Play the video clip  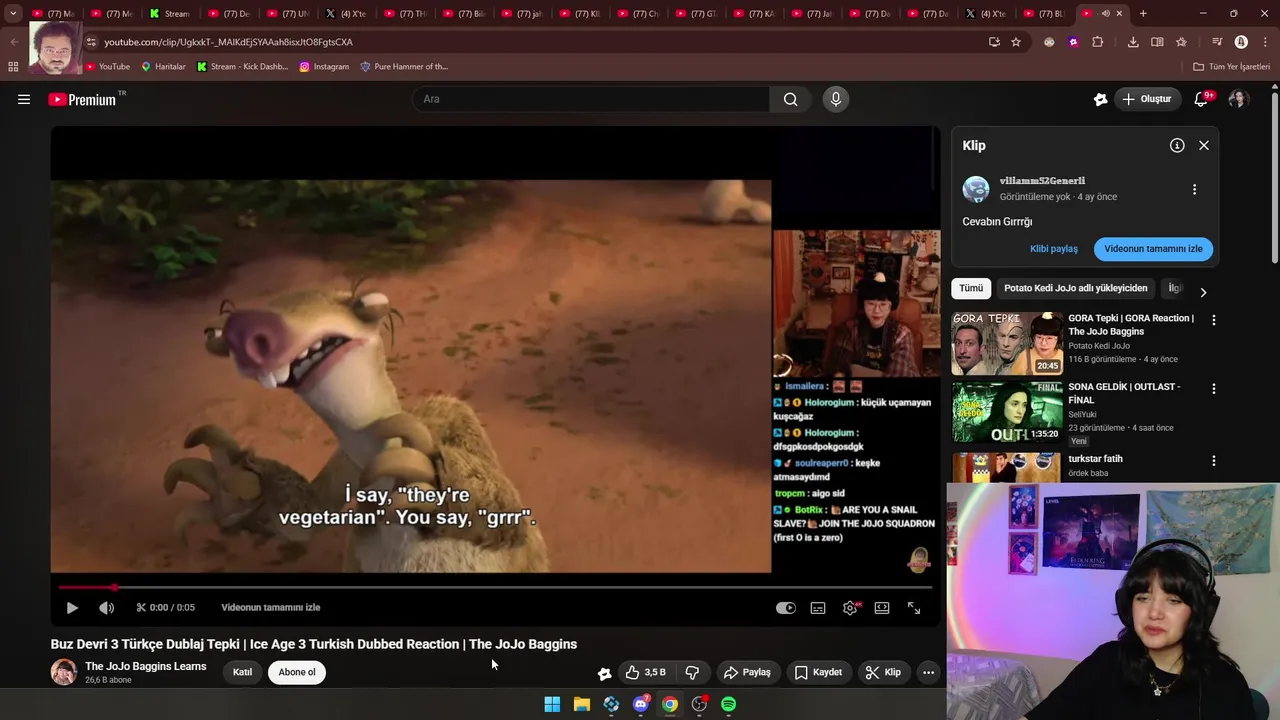[72, 607]
